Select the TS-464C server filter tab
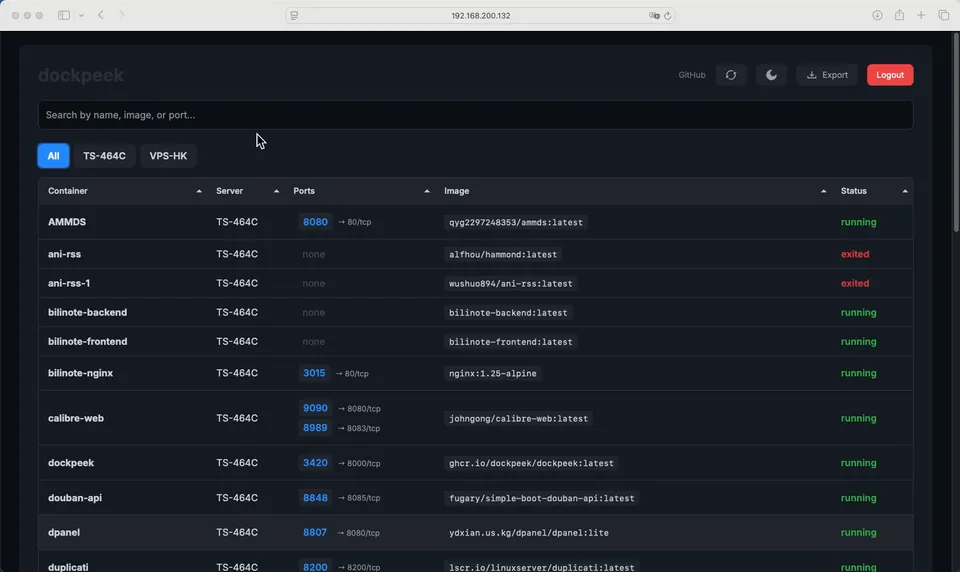Screen dimensions: 960x572 pos(104,156)
